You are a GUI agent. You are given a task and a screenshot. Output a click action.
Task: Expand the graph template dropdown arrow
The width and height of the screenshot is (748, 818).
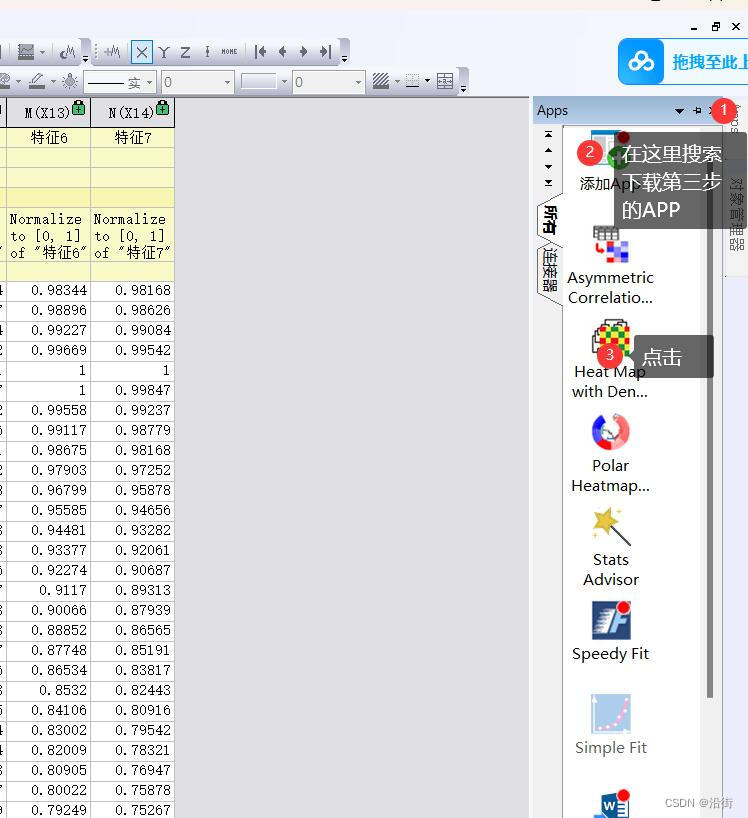tap(43, 52)
